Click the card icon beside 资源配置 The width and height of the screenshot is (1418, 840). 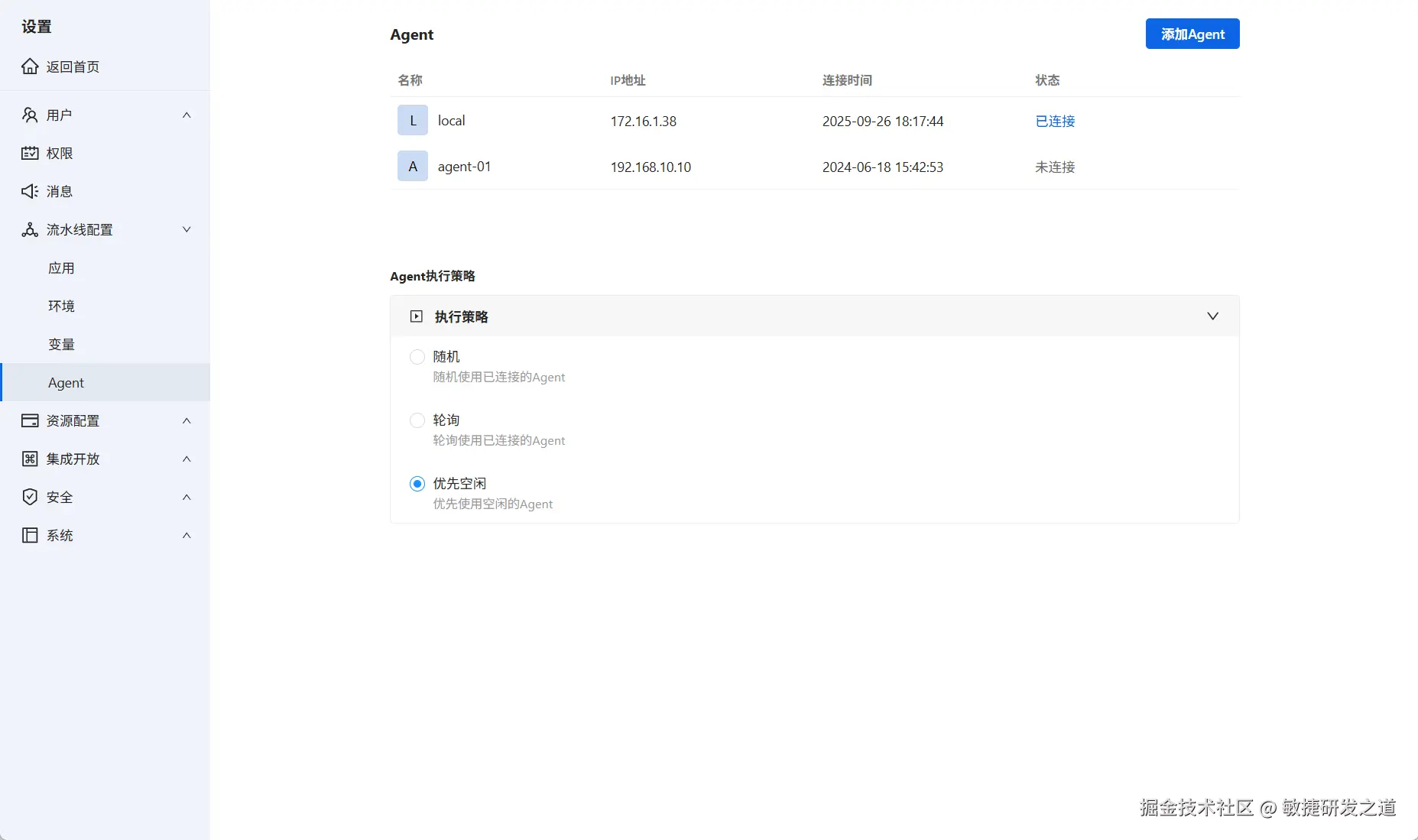coord(30,420)
